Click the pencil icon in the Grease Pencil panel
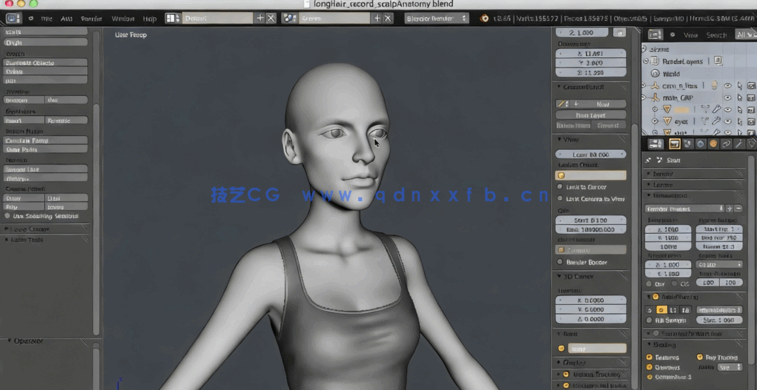Image resolution: width=757 pixels, height=390 pixels. click(x=561, y=104)
